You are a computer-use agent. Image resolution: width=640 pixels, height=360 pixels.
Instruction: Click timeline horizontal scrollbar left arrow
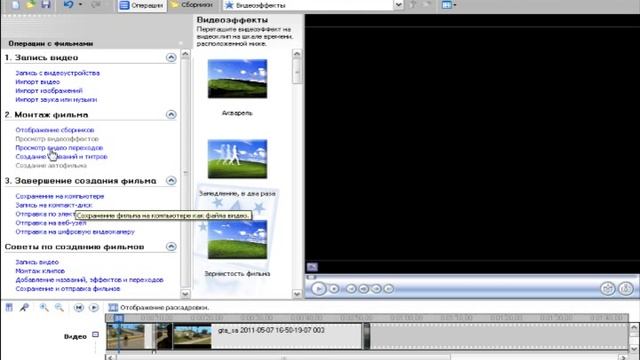click(x=110, y=358)
